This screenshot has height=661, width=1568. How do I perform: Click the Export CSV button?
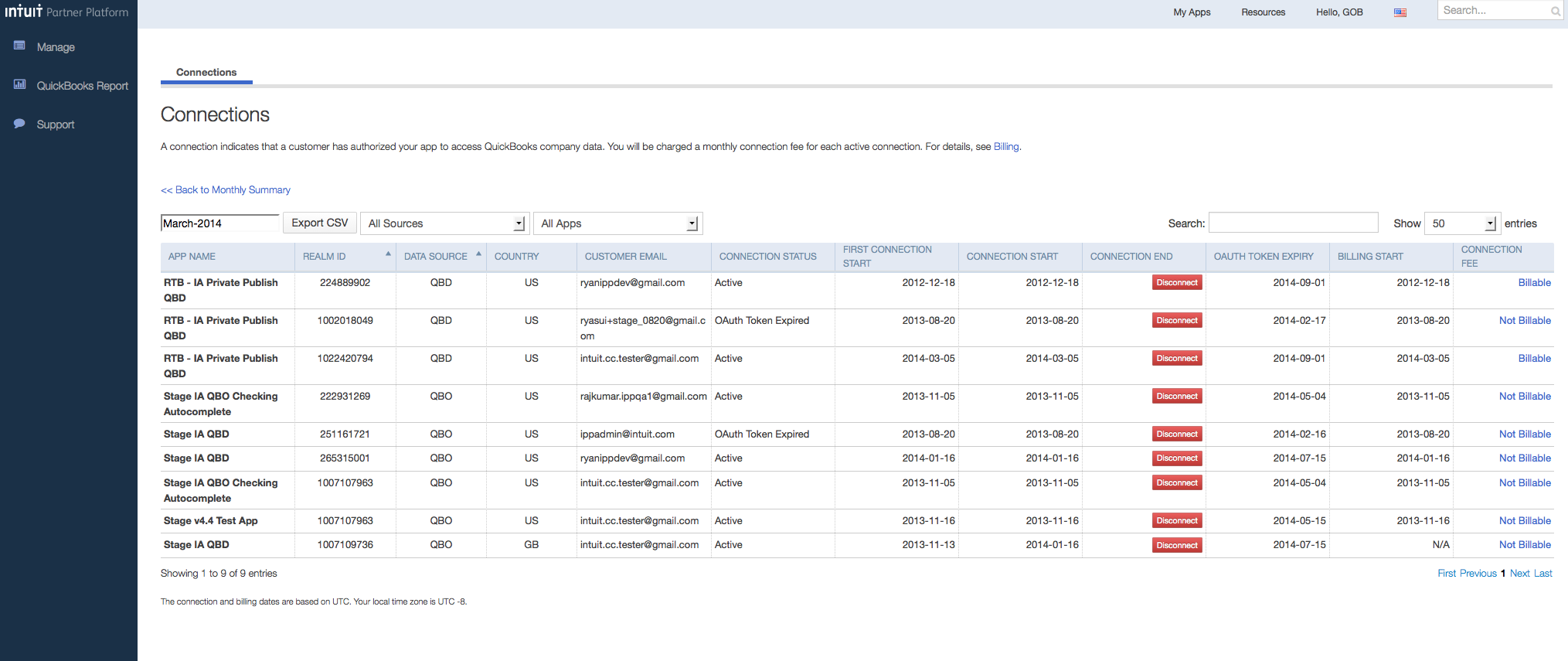pos(320,223)
